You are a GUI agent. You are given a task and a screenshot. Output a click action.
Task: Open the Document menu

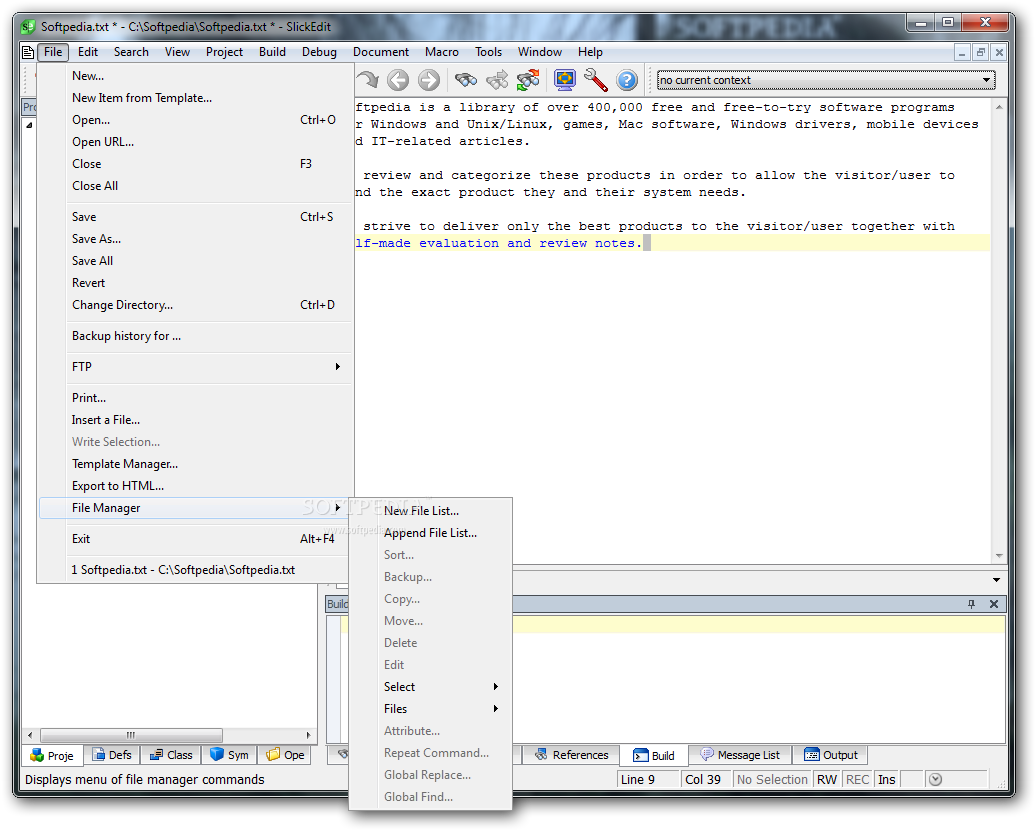(x=381, y=52)
